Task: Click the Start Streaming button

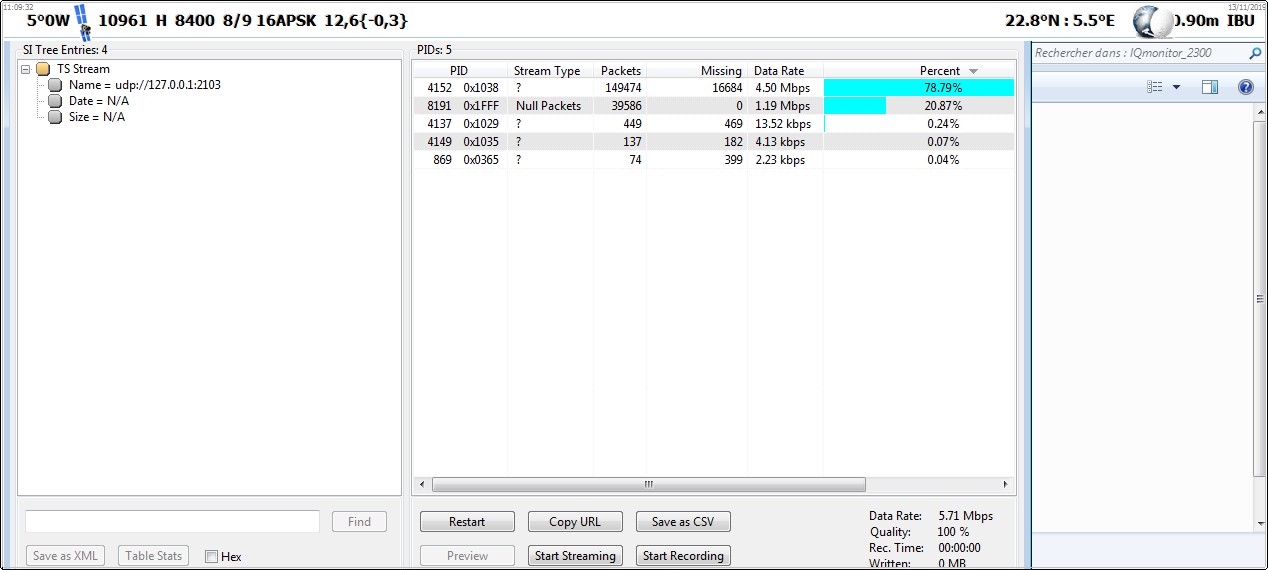Action: (x=574, y=556)
